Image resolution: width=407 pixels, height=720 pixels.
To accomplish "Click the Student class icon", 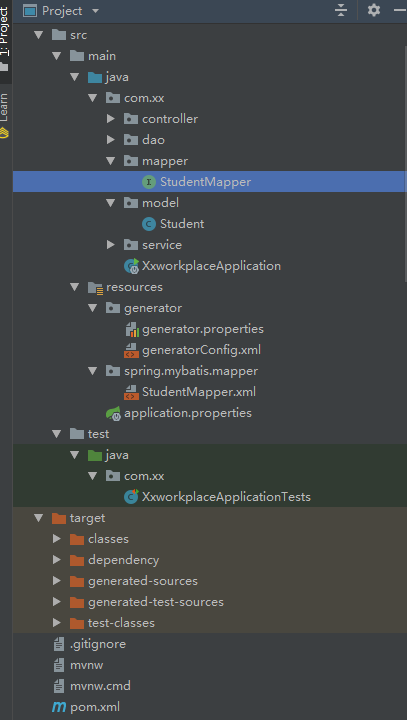I will (x=148, y=224).
